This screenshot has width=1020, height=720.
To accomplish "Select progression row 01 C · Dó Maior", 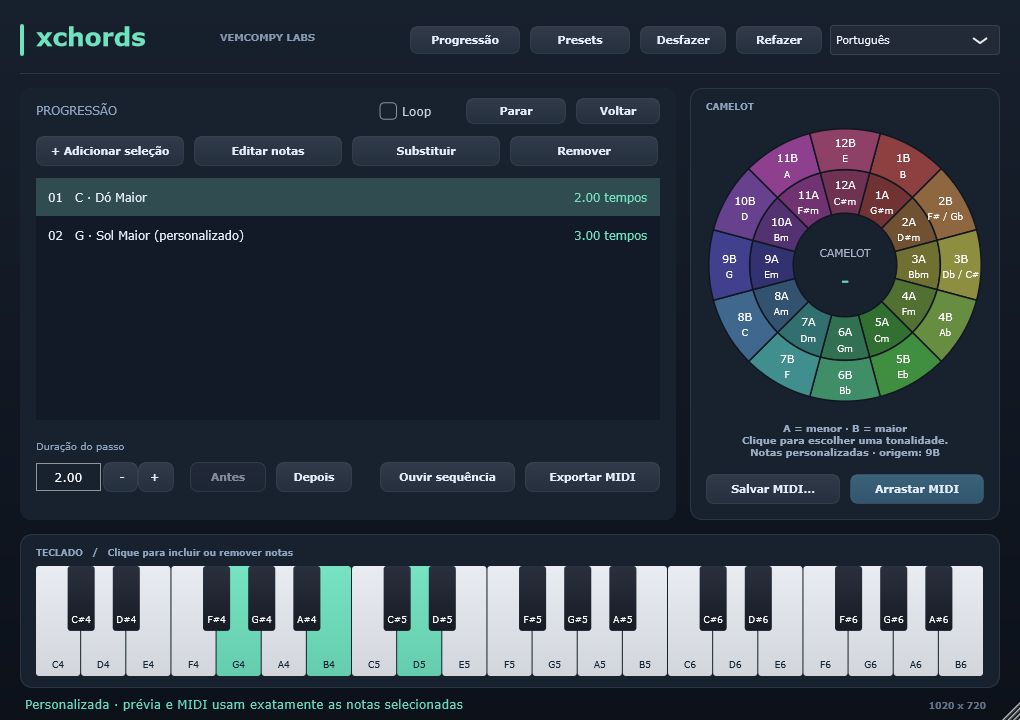I will click(347, 197).
